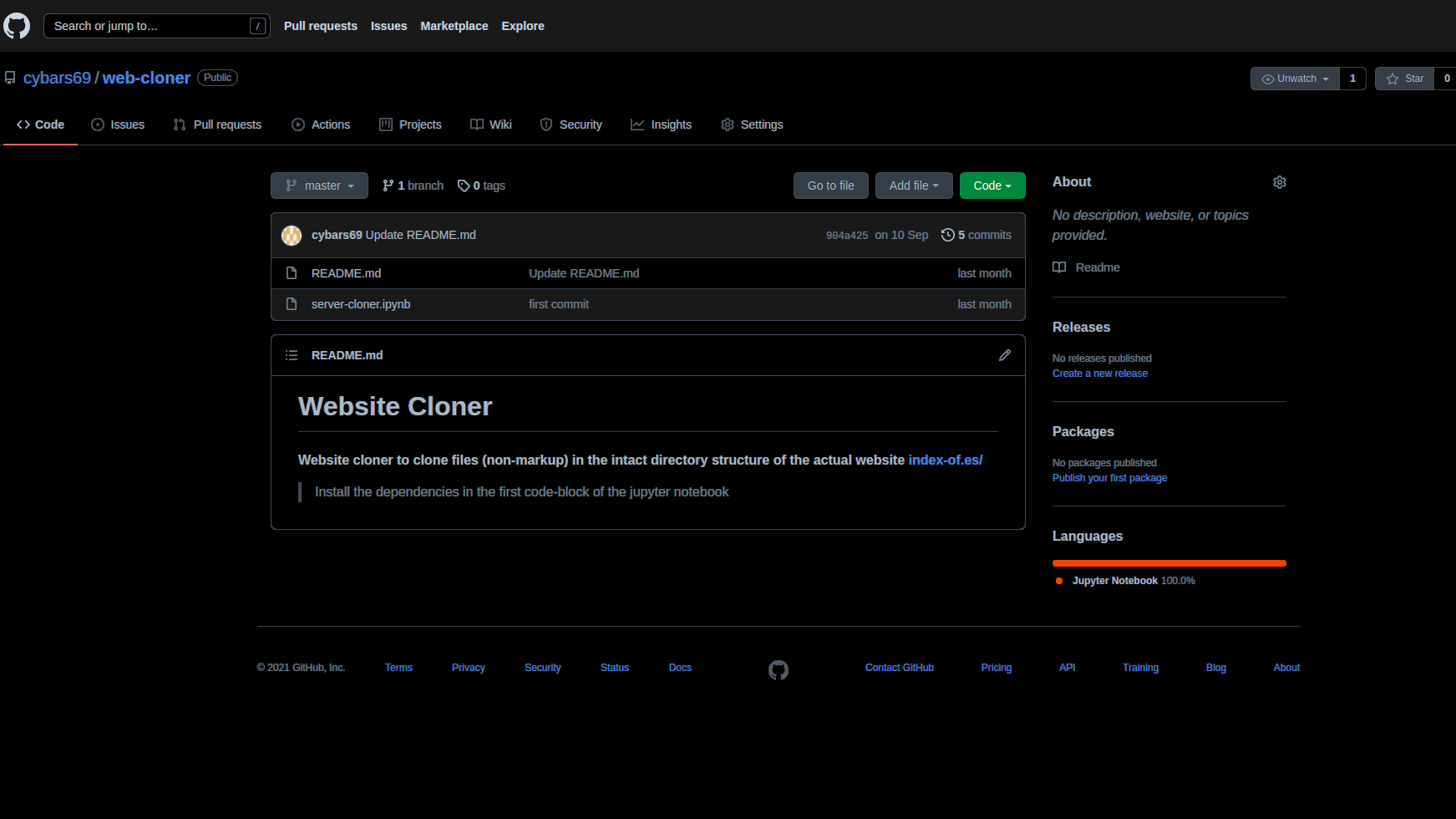Click the Go to file button
Screen dimensions: 1456x819
click(831, 186)
